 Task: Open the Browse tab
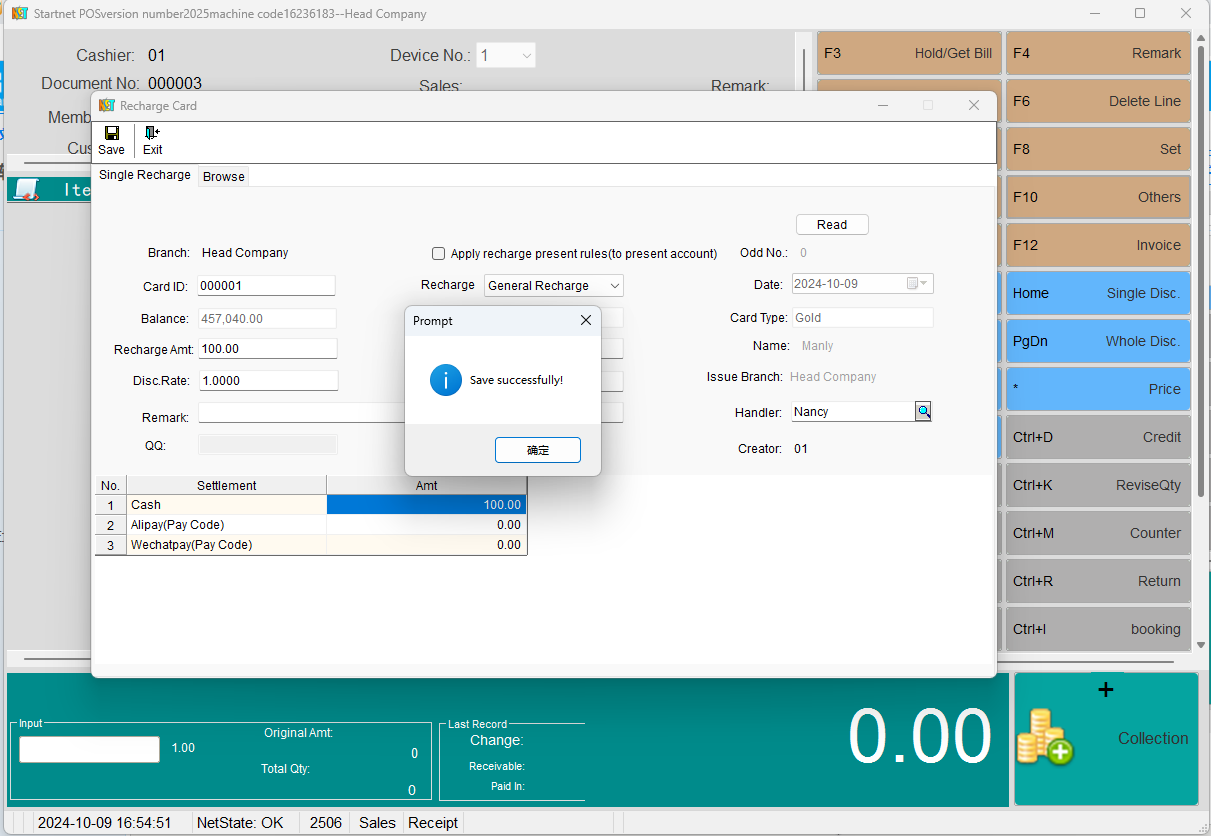point(224,177)
